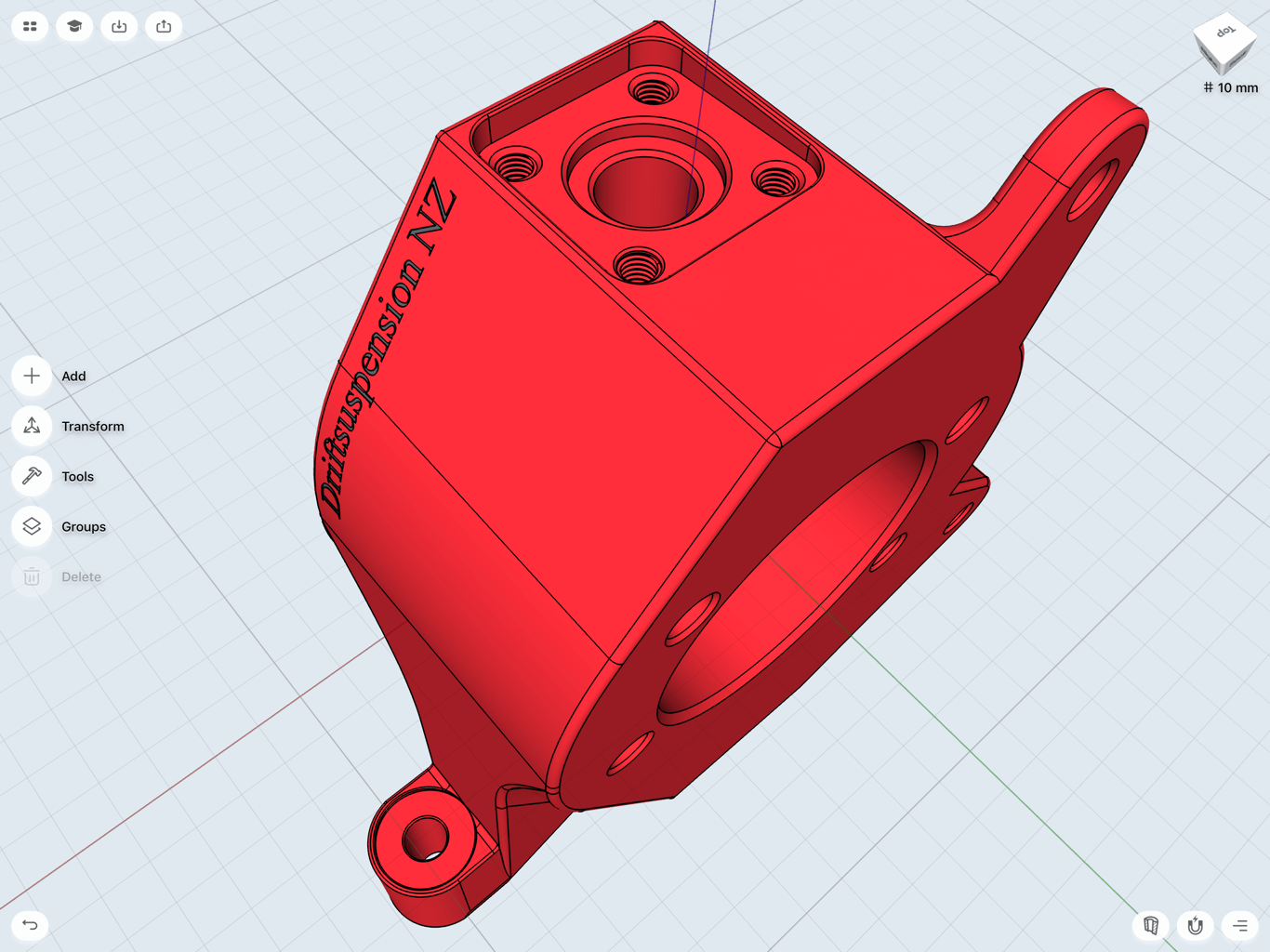This screenshot has width=1270, height=952.
Task: Click the Delete label
Action: 81,576
